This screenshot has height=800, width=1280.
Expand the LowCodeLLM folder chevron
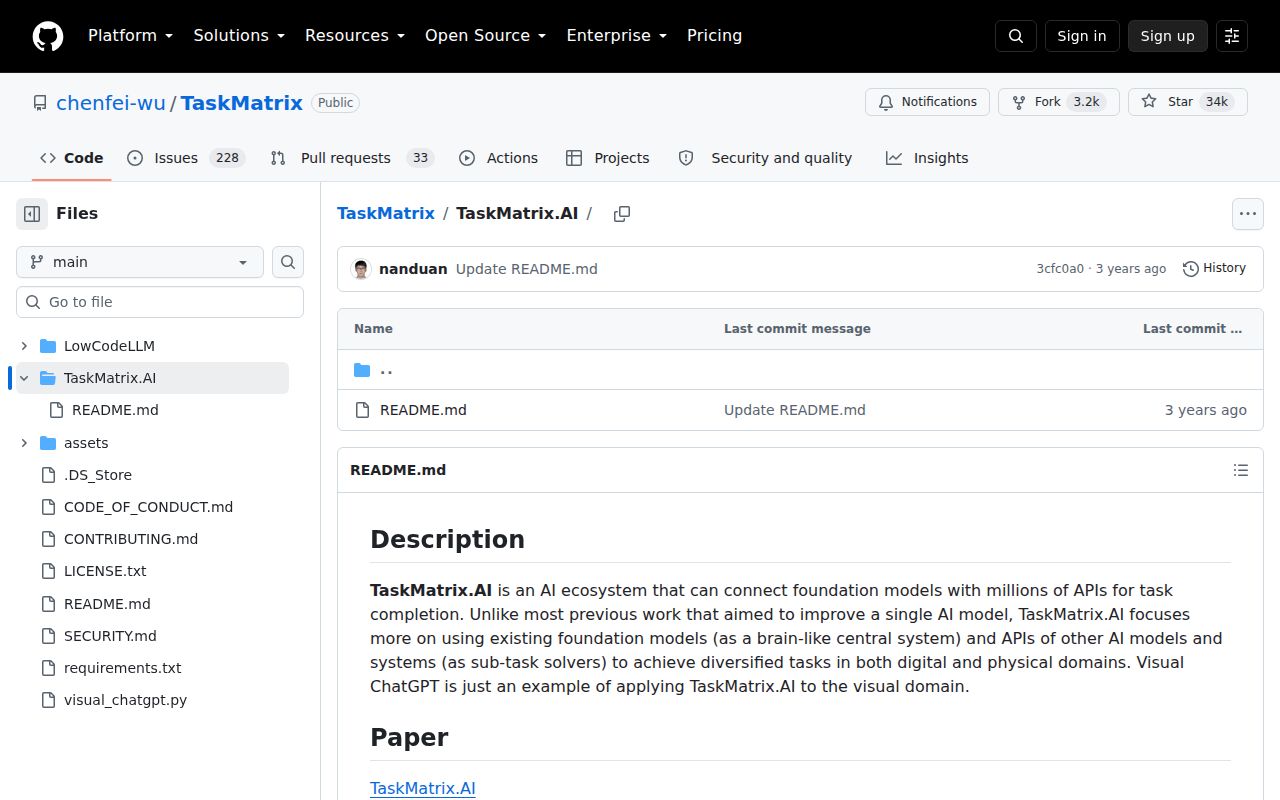24,346
